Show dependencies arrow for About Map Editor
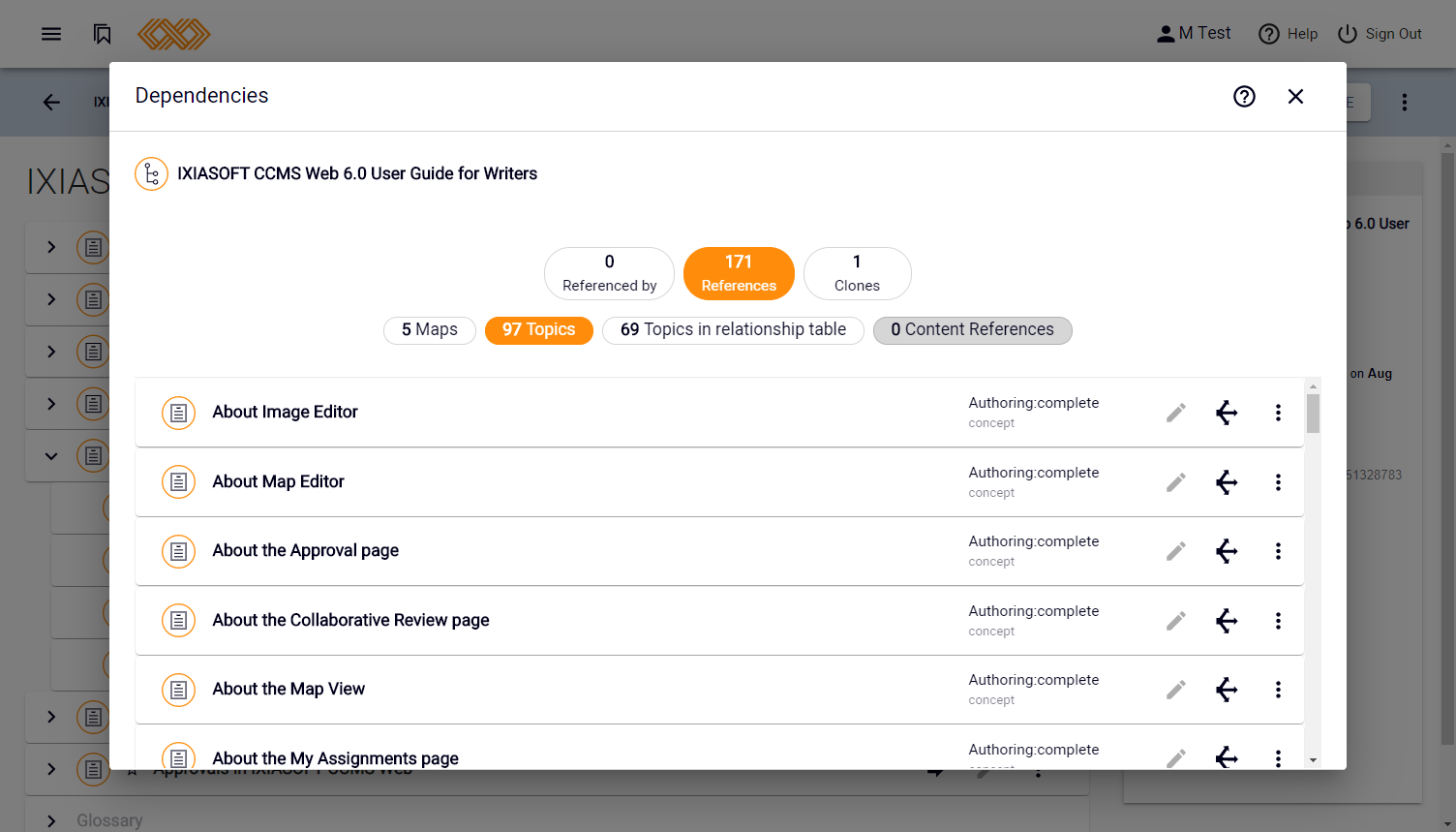Screen dimensions: 1456x832 click(x=1227, y=482)
